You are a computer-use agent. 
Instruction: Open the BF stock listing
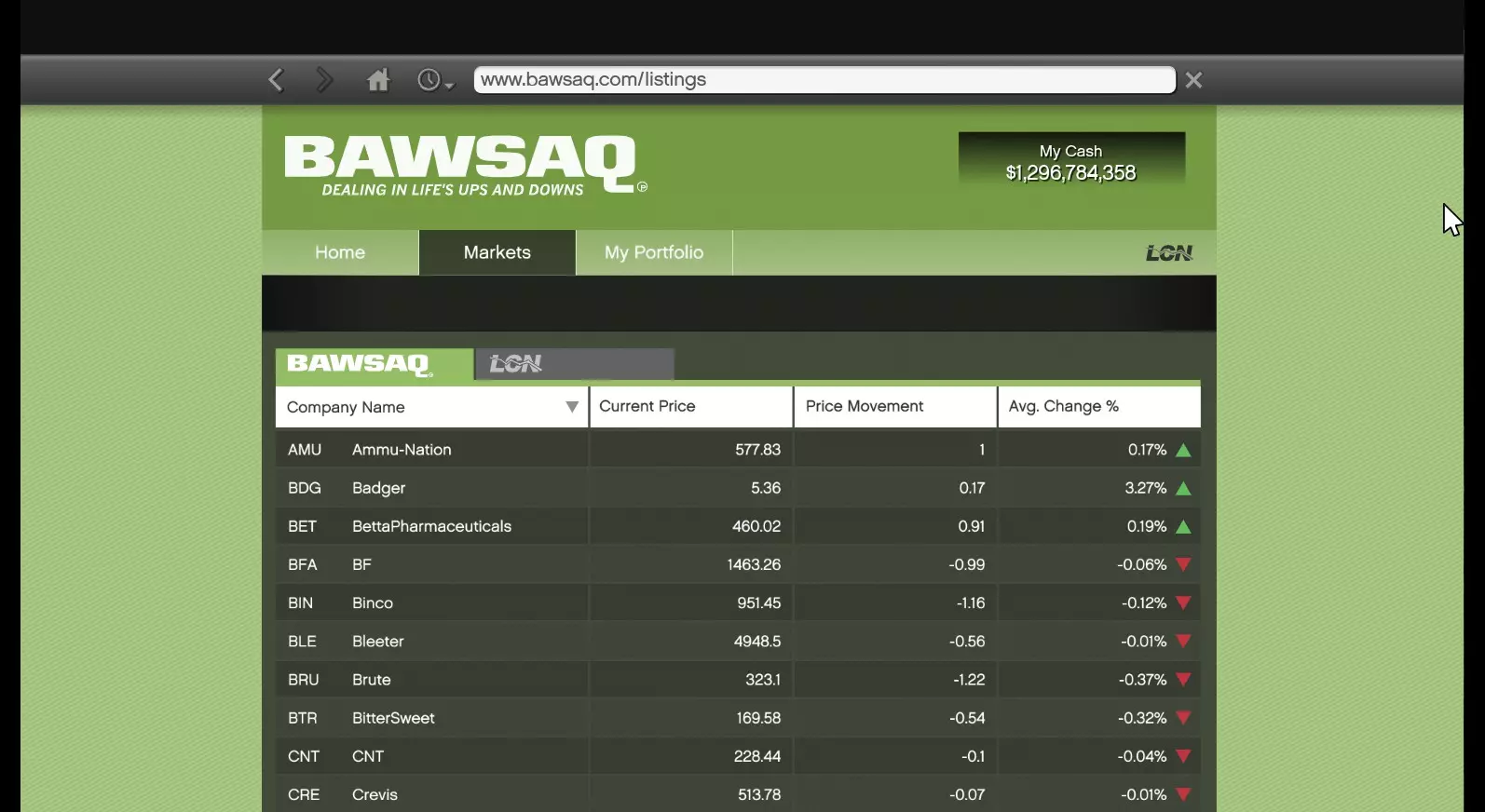(738, 564)
